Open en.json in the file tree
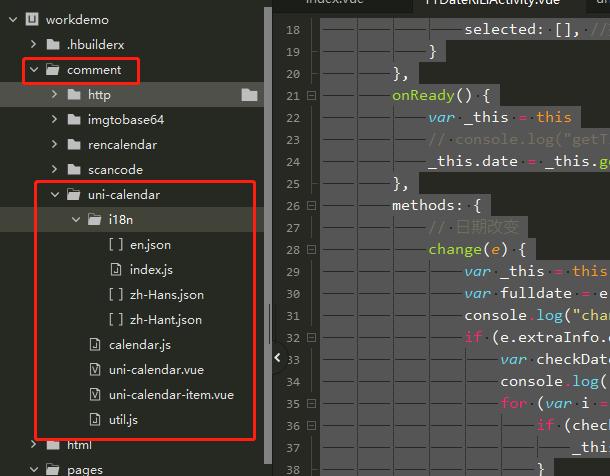This screenshot has height=476, width=610. point(150,245)
